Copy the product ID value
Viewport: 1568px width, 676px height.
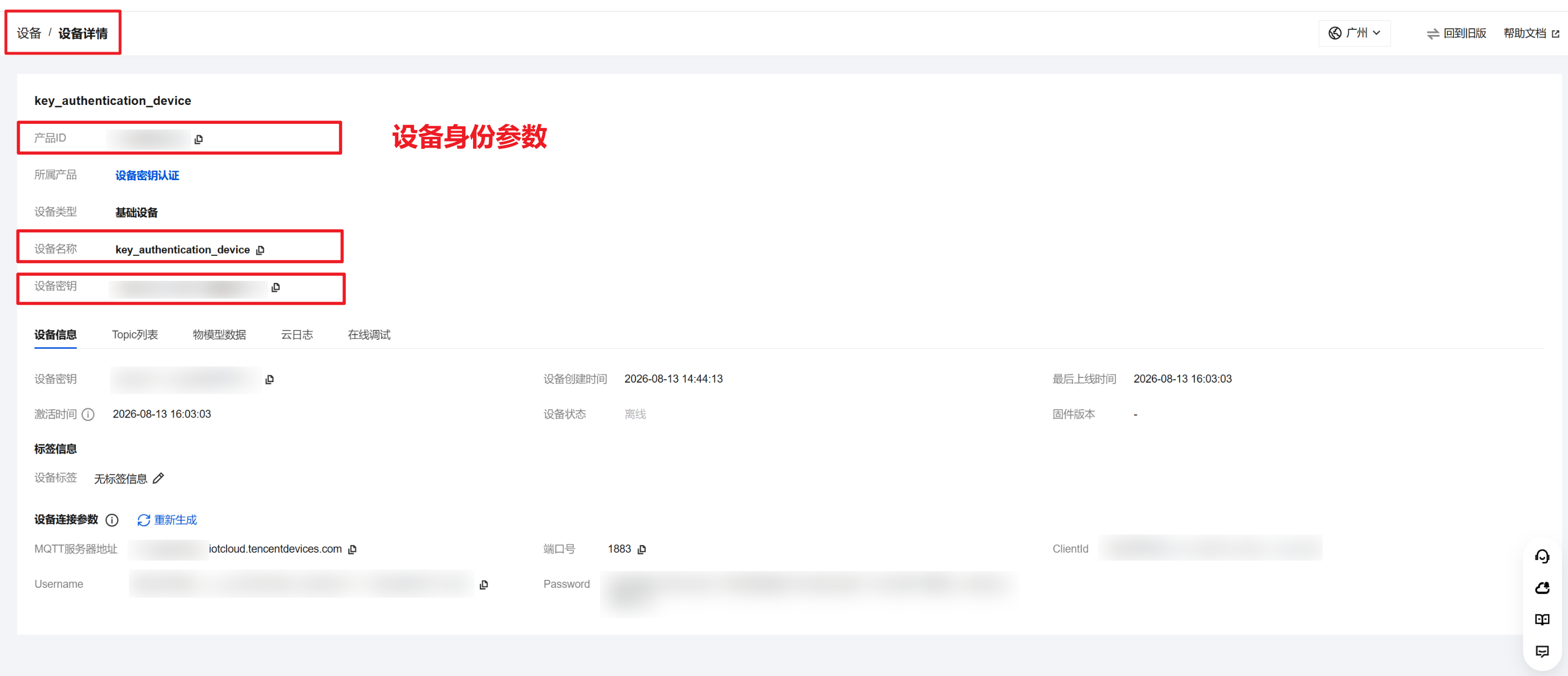[198, 139]
